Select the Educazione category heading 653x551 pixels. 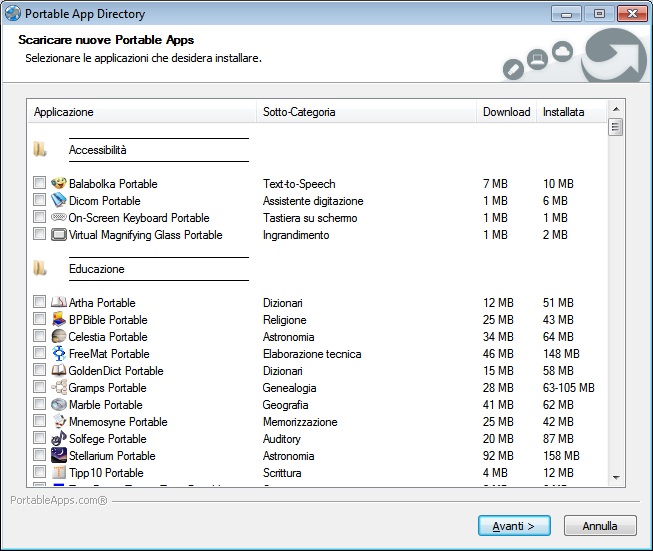point(97,269)
